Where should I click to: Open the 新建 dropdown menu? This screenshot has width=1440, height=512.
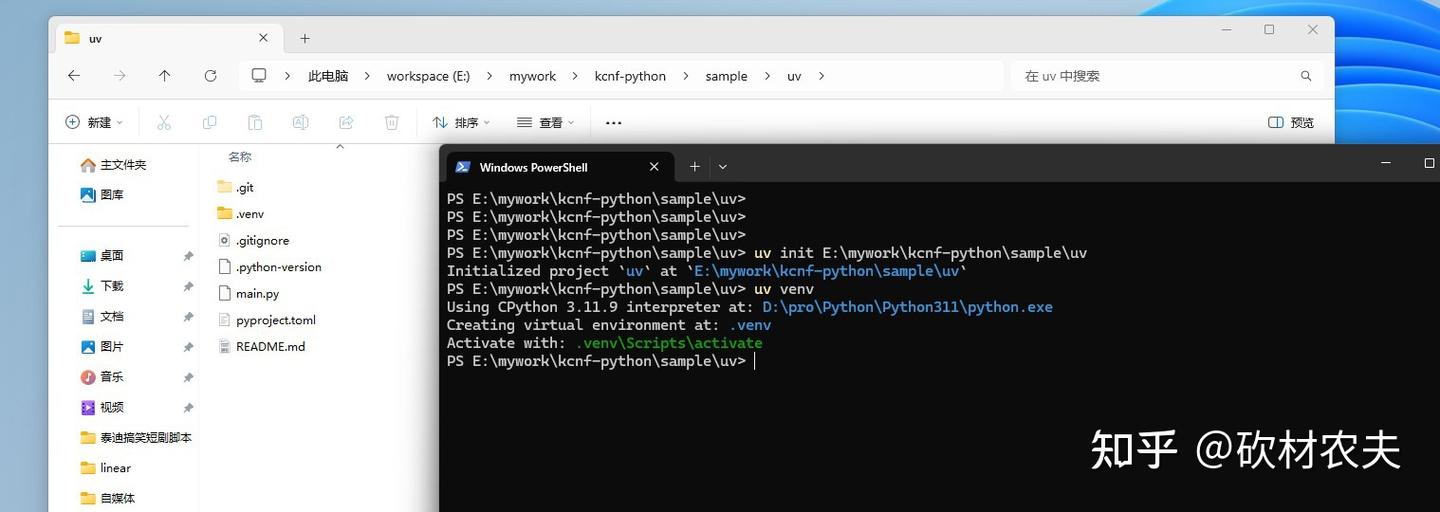tap(94, 122)
